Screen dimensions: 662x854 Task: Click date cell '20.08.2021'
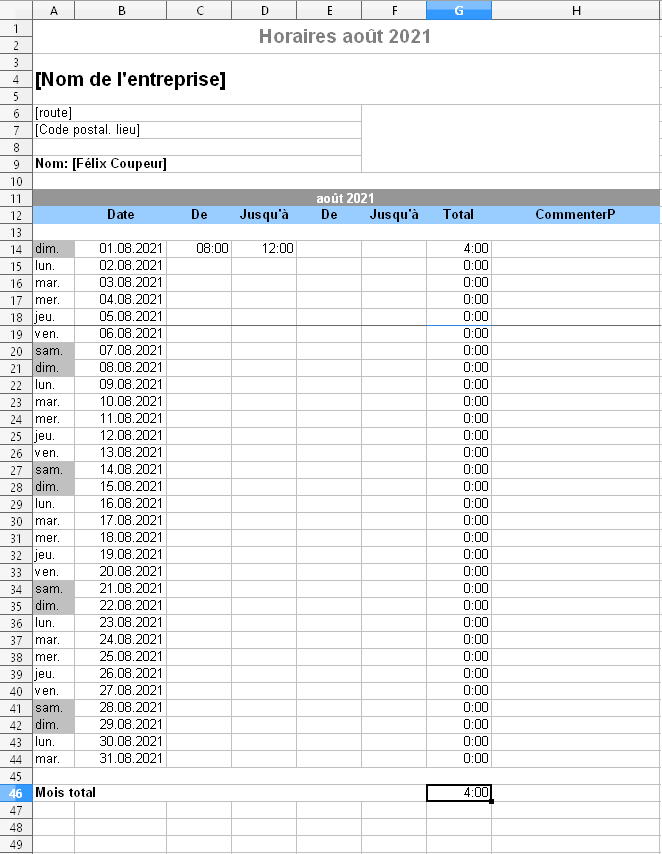pyautogui.click(x=120, y=571)
